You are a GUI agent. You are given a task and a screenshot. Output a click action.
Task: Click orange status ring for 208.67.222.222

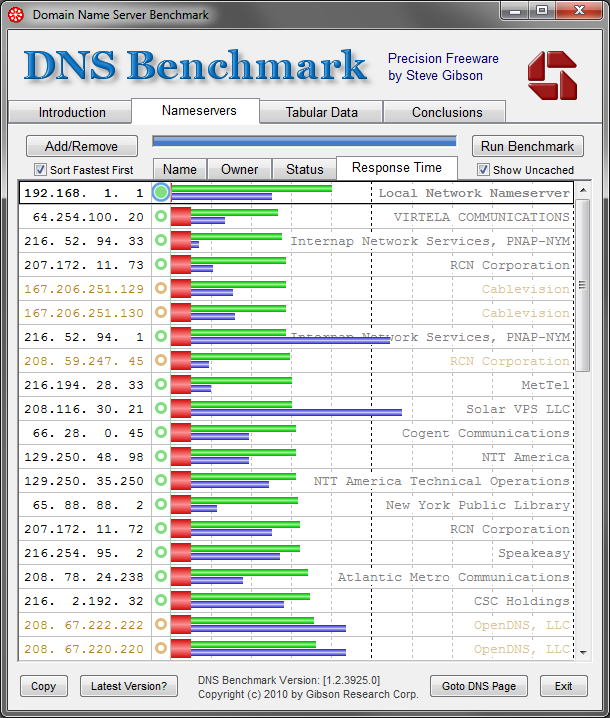tap(161, 624)
